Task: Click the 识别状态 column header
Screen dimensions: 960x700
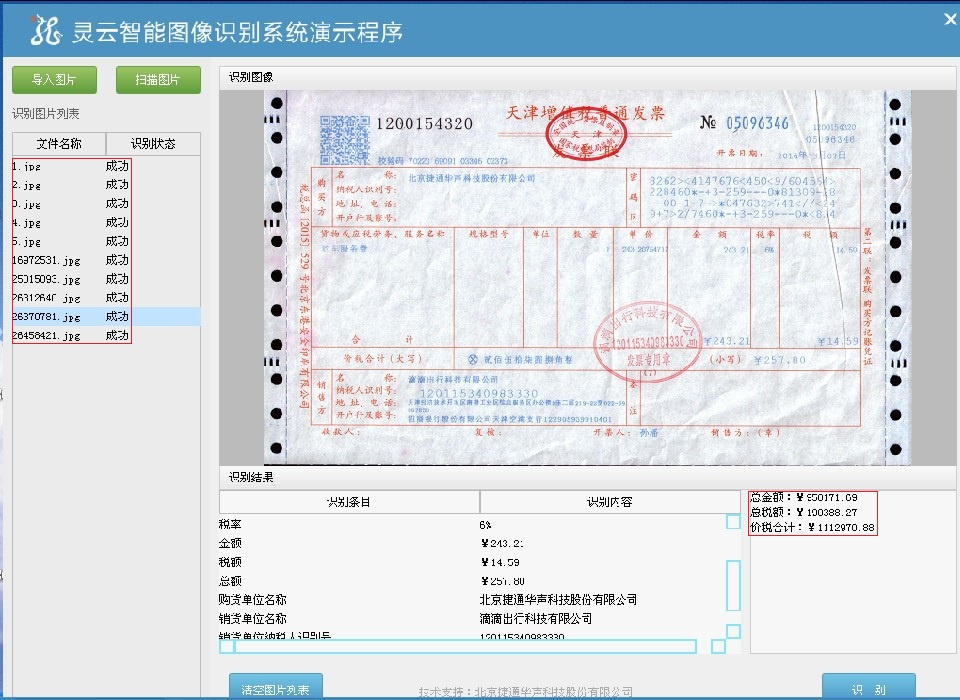Action: pyautogui.click(x=153, y=144)
